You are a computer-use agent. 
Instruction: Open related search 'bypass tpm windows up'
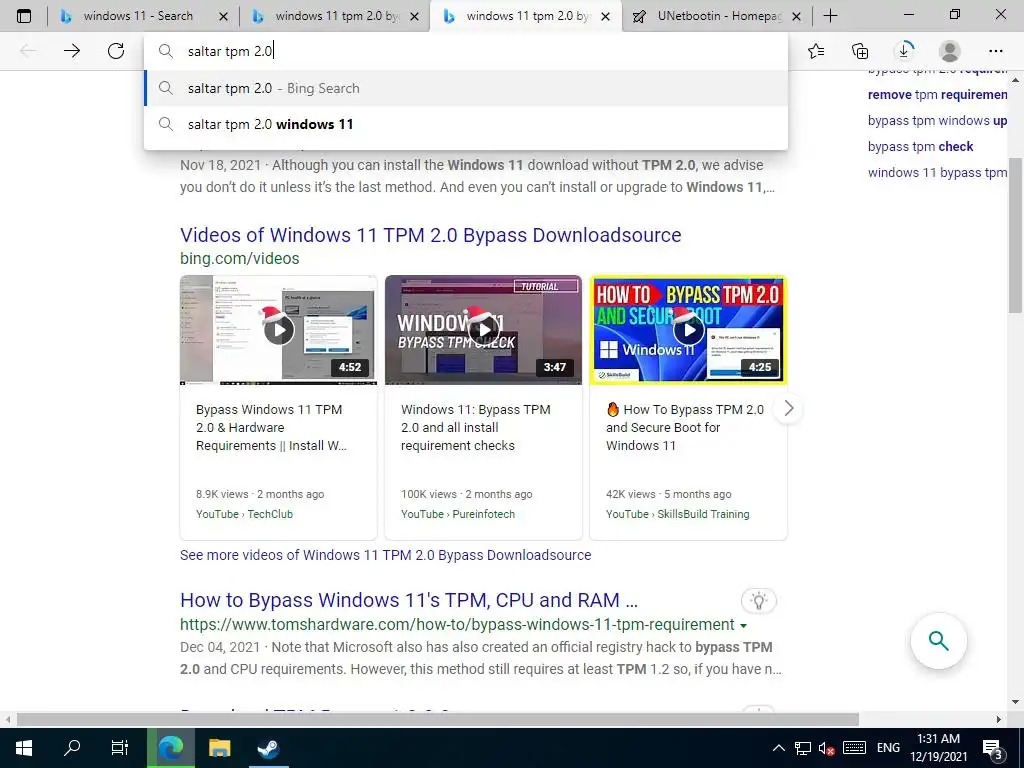coord(938,121)
